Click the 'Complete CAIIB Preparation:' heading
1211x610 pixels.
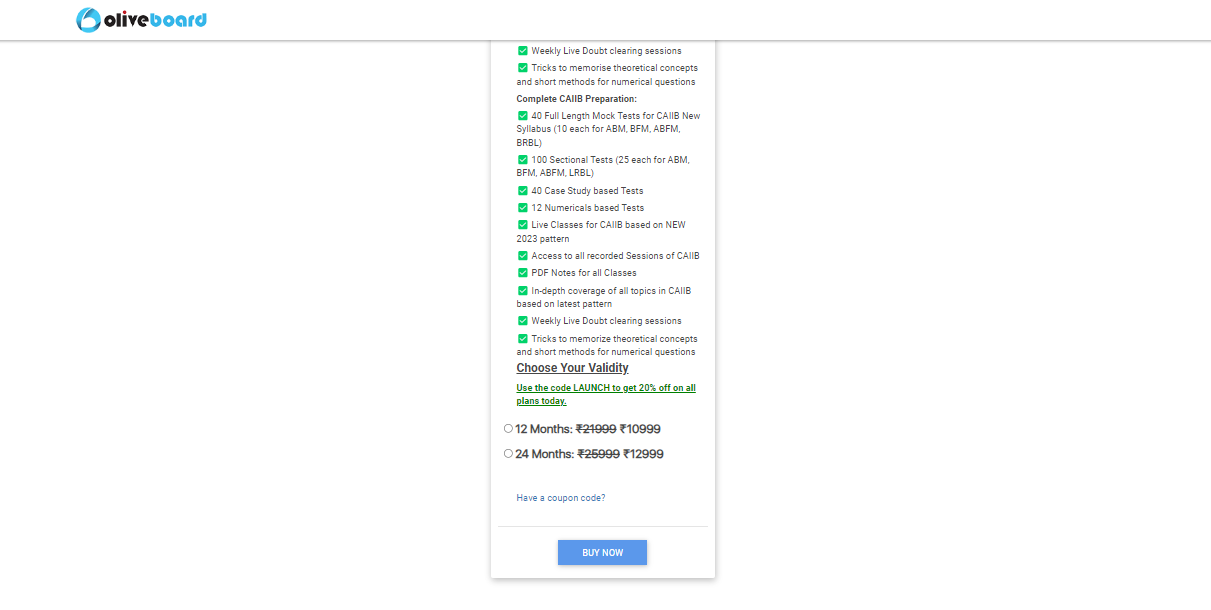[576, 99]
